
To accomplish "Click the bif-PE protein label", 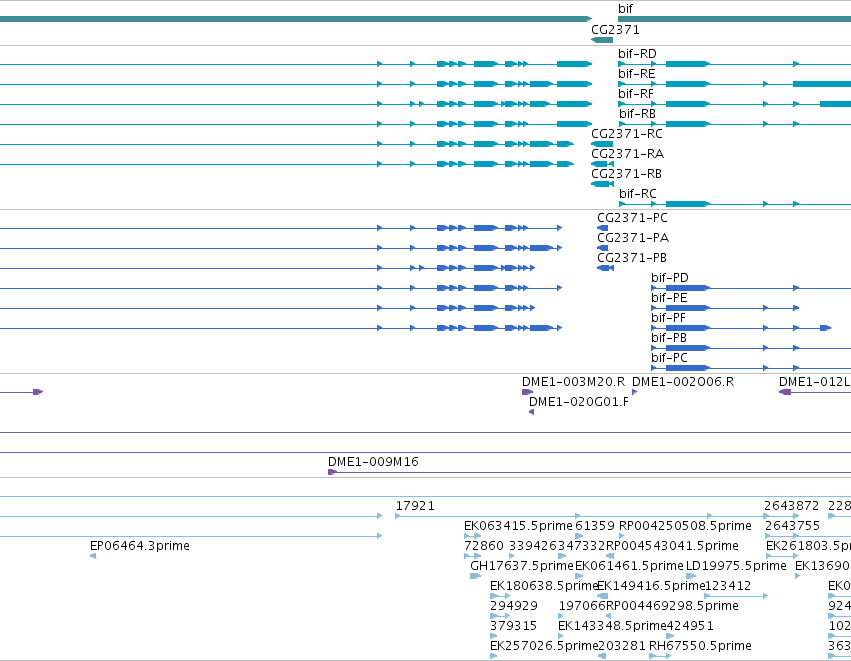I will click(669, 298).
